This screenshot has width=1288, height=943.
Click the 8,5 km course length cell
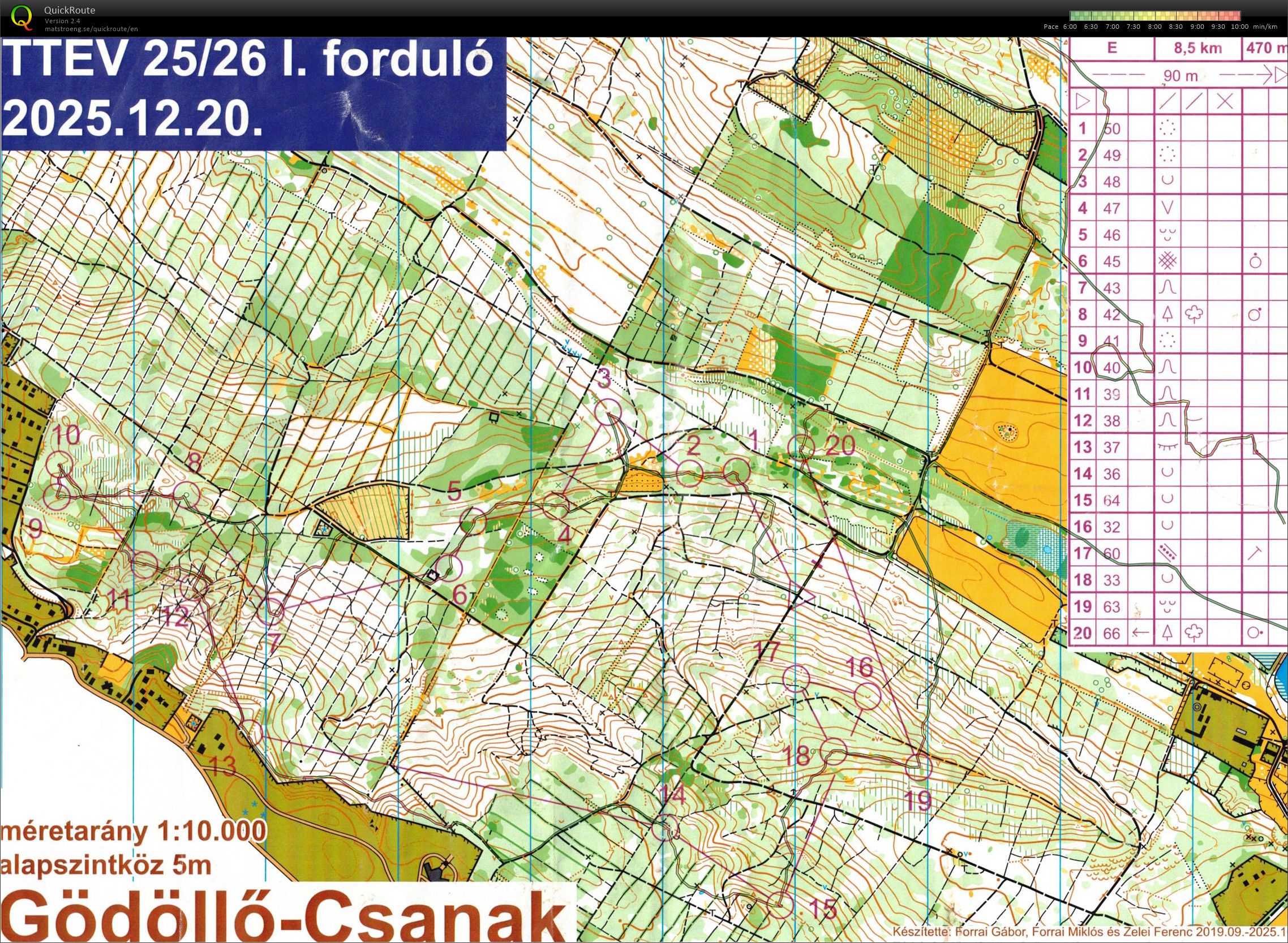[x=1197, y=48]
